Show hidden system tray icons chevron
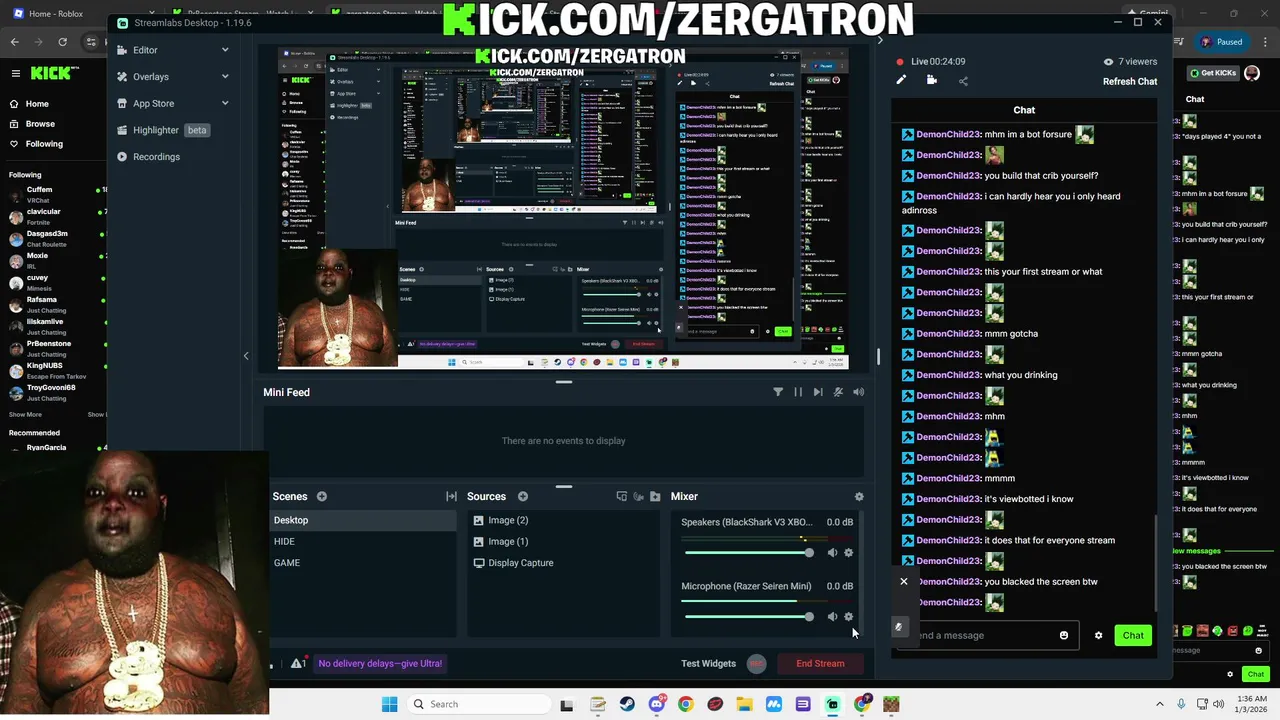 click(x=1160, y=704)
